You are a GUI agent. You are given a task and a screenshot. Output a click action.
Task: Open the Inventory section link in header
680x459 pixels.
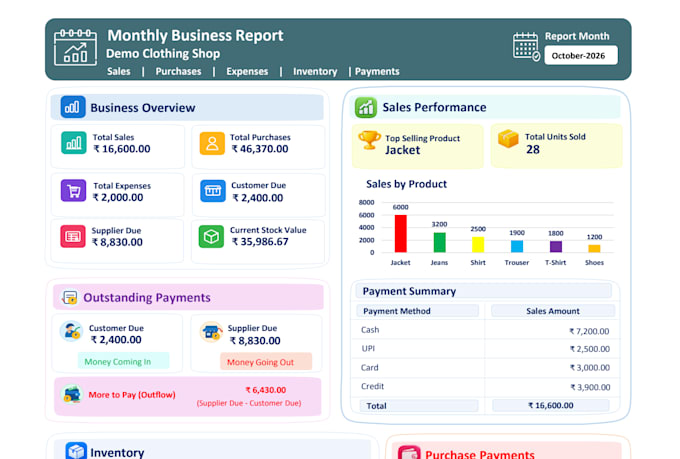(315, 72)
